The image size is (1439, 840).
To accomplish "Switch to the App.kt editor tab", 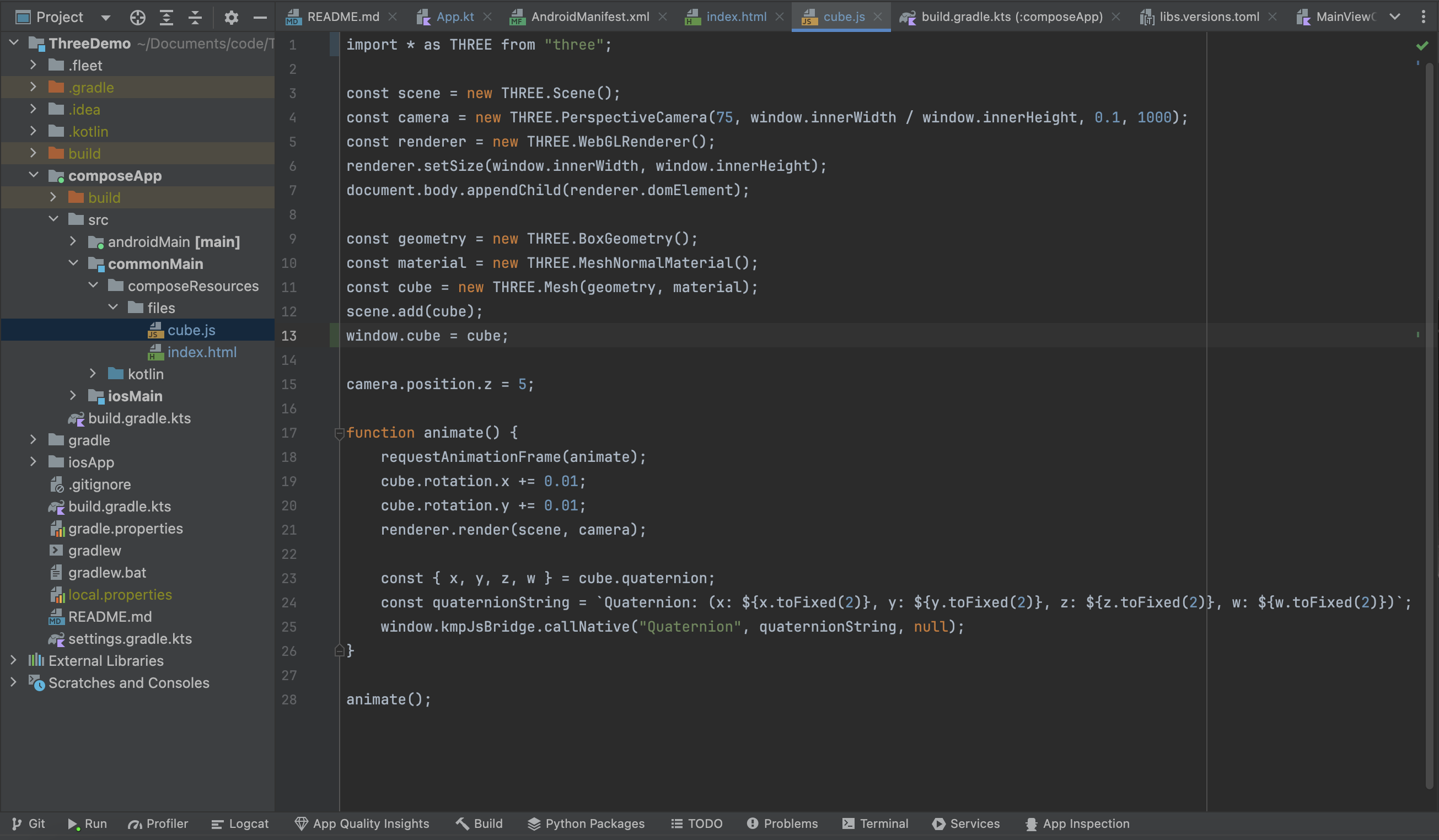I will tap(454, 17).
